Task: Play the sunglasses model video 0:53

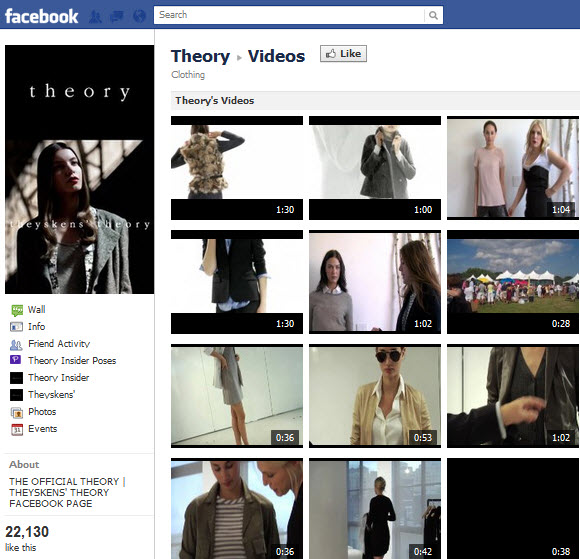Action: click(375, 396)
